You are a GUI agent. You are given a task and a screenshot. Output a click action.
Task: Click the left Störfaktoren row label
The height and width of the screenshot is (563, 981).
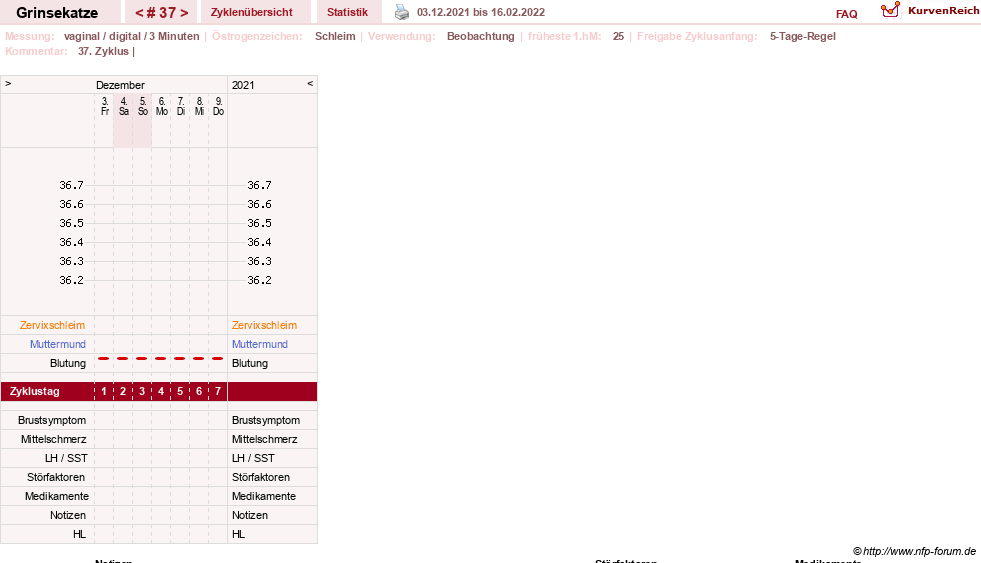point(56,477)
